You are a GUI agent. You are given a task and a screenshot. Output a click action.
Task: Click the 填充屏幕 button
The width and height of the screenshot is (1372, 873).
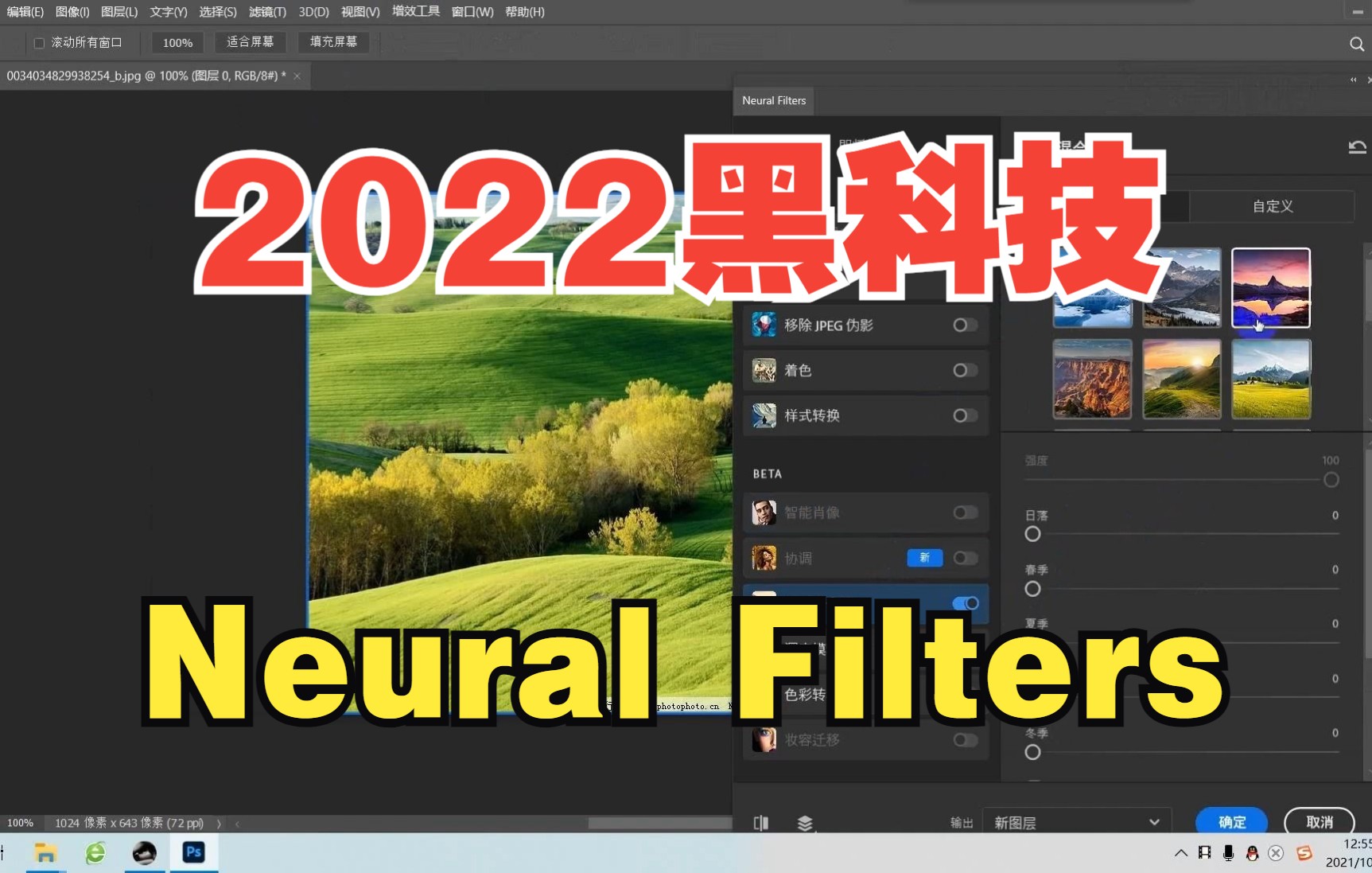(x=333, y=42)
